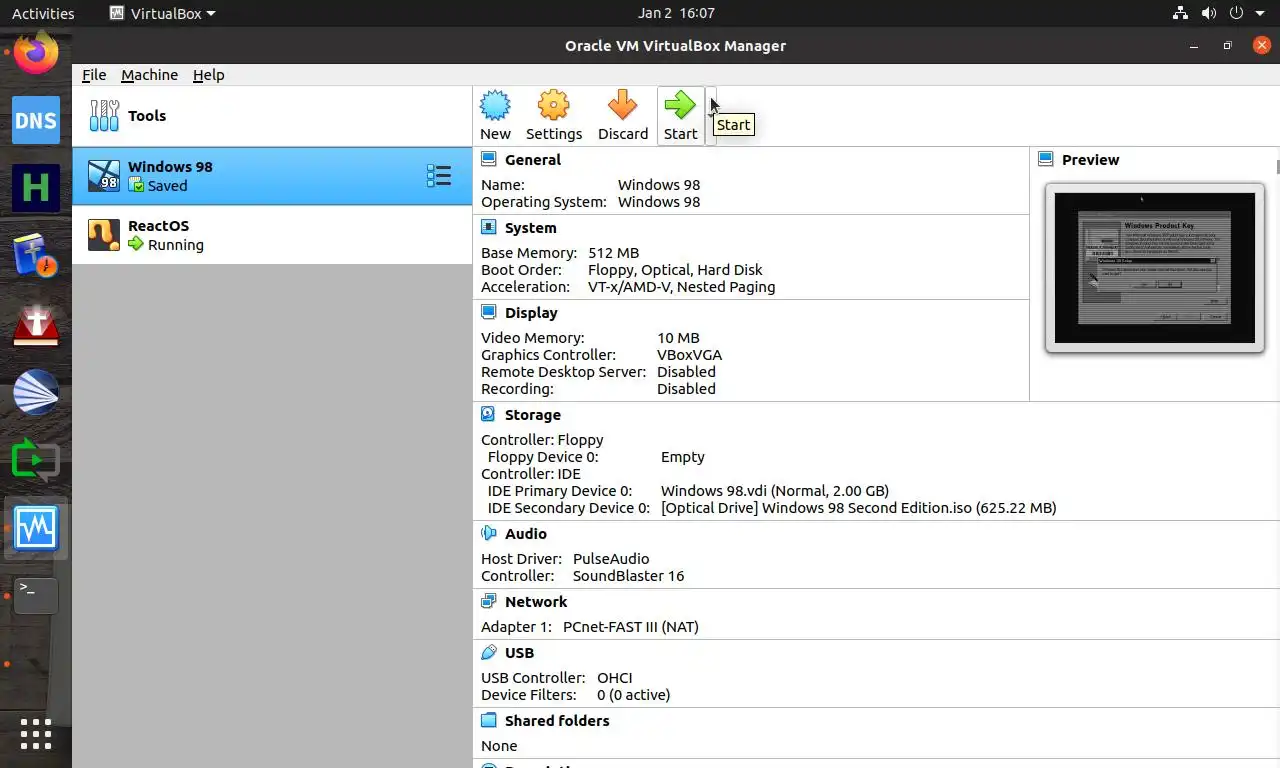Open the Audio section heading link
1280x768 pixels.
[525, 534]
